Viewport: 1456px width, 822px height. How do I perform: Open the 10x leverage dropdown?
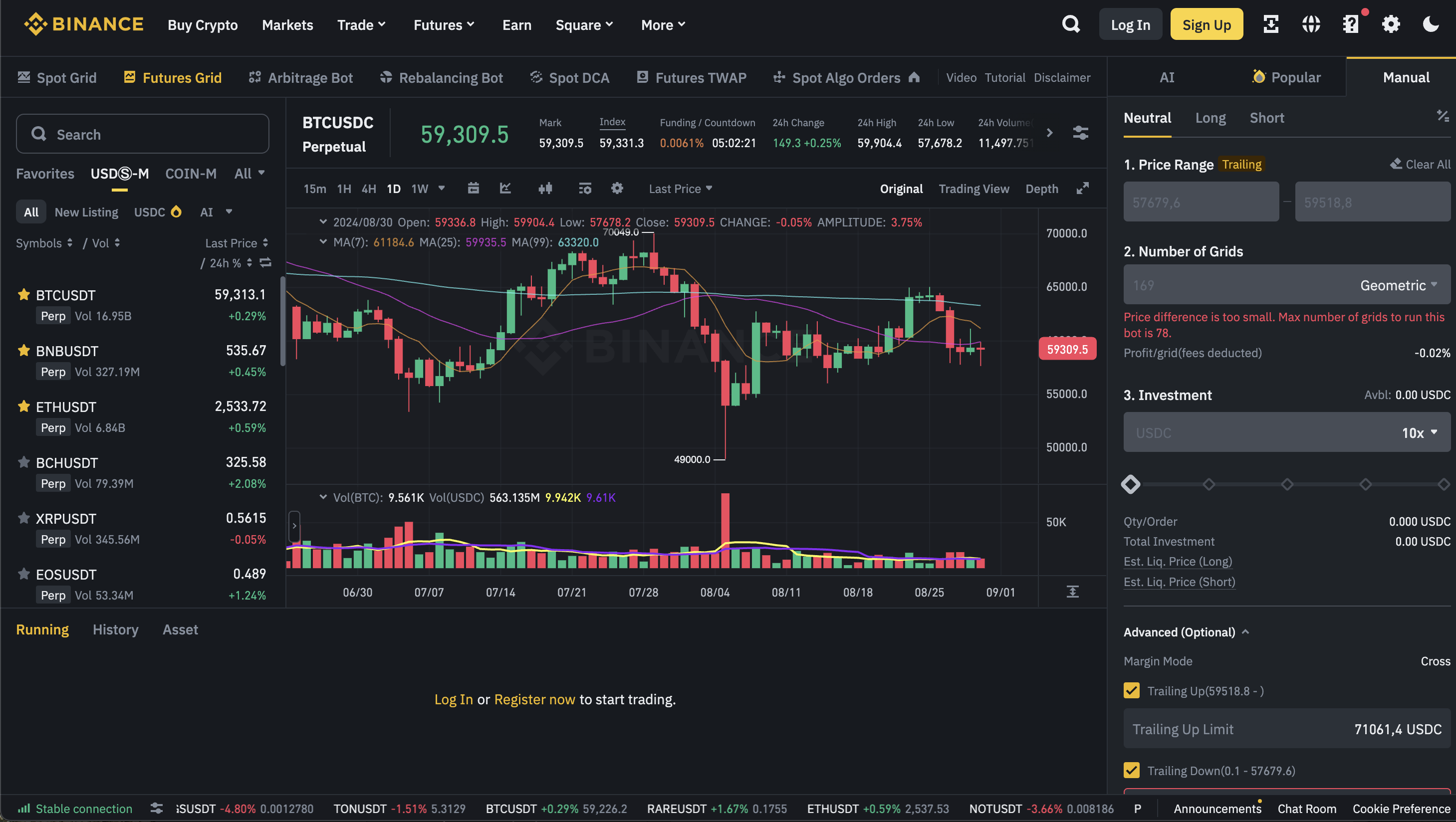tap(1420, 432)
